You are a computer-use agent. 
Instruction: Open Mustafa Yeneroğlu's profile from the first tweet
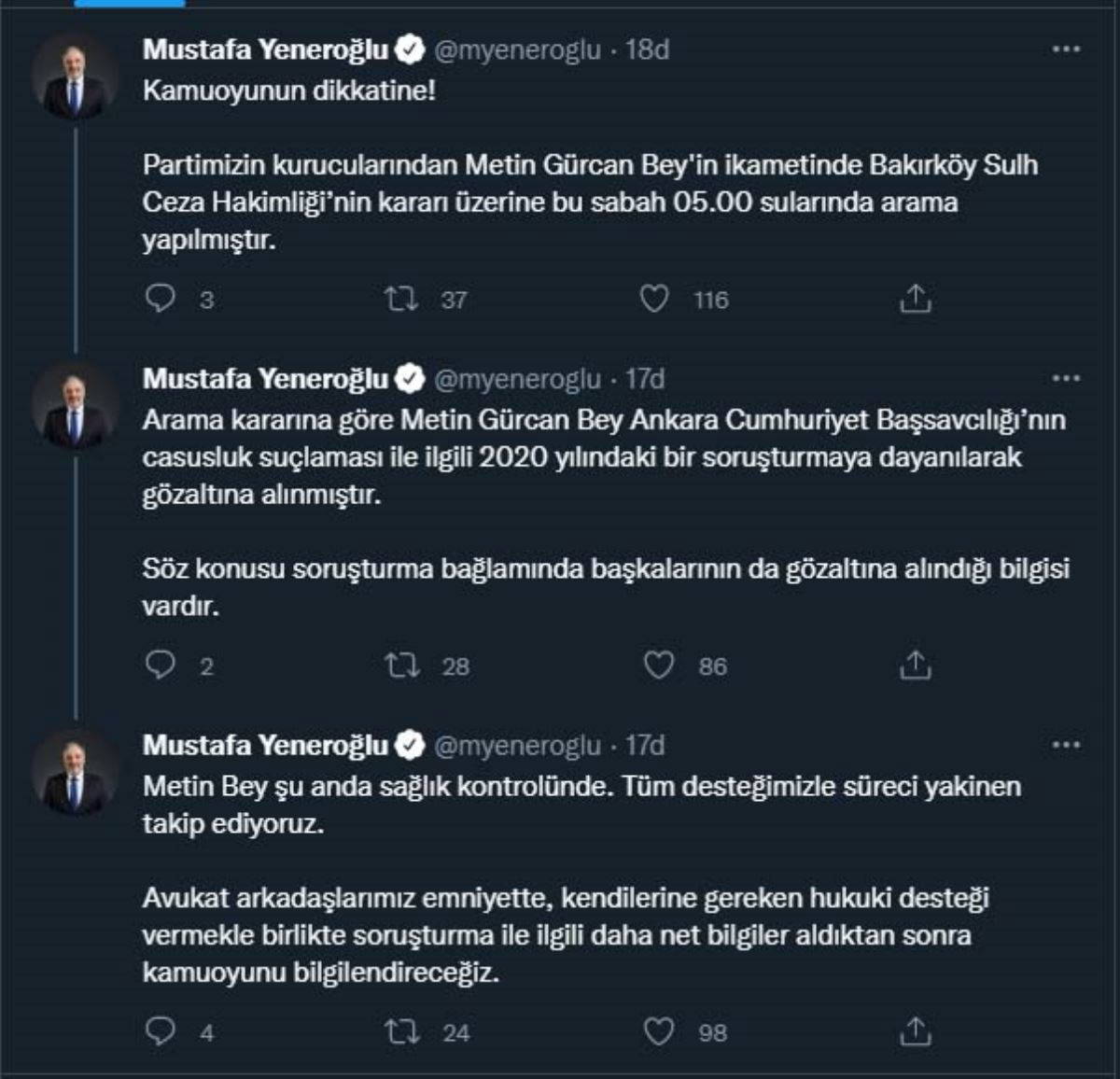click(265, 49)
